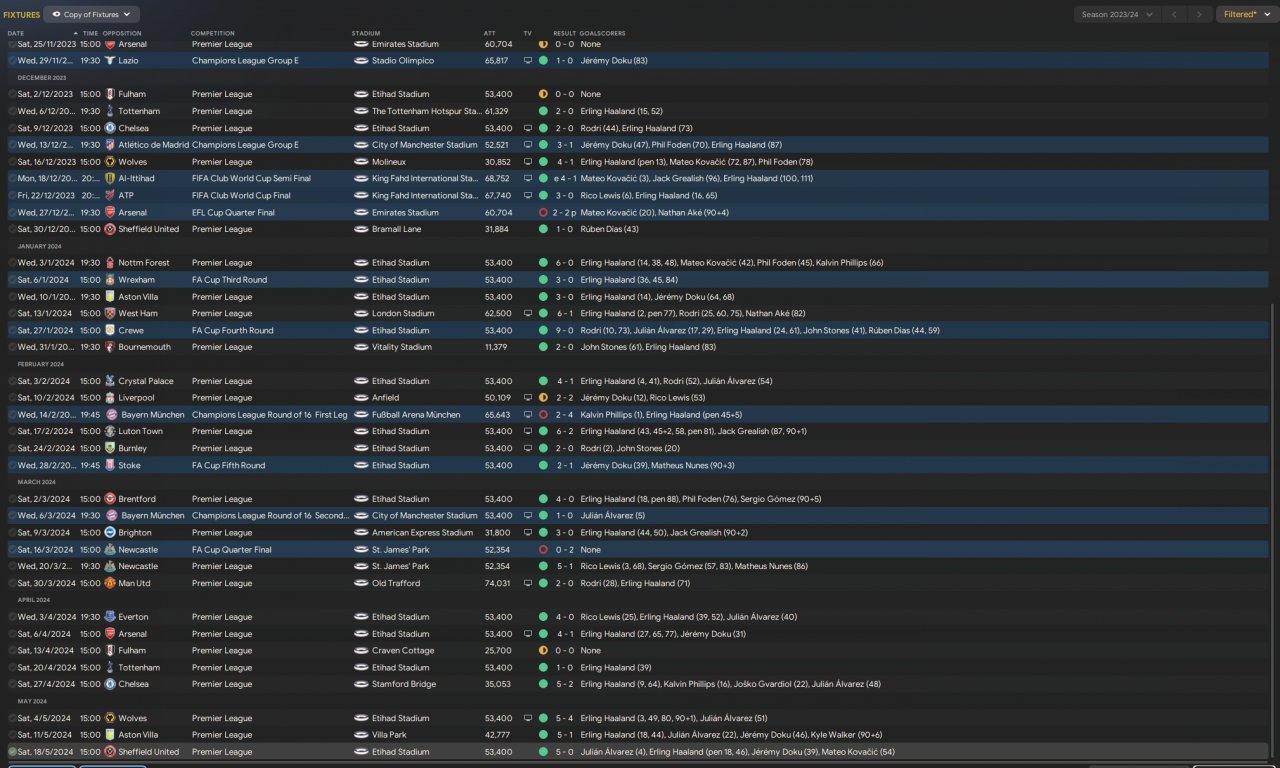Screen dimensions: 1280x768
Task: Click the Bournemouth club badge
Action: pos(110,347)
